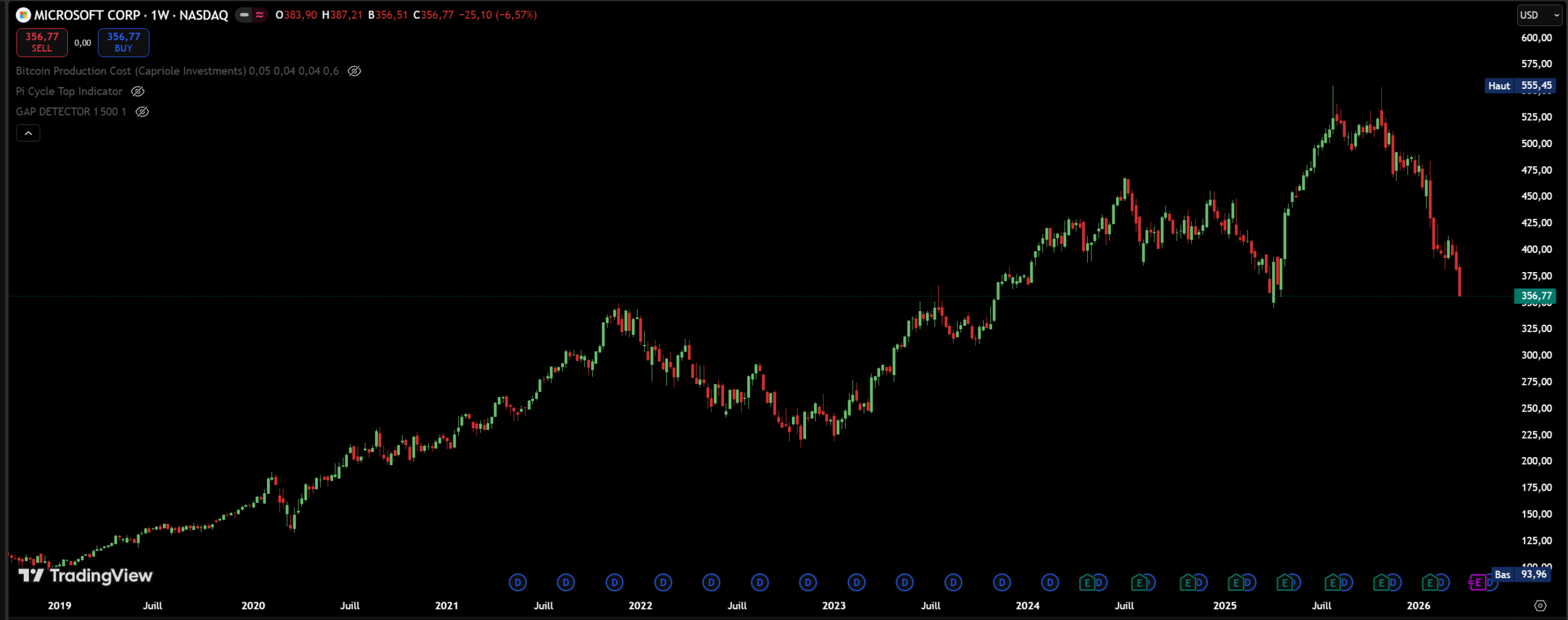The width and height of the screenshot is (1568, 620).
Task: Collapse the indicator legend with the chevron
Action: point(28,133)
